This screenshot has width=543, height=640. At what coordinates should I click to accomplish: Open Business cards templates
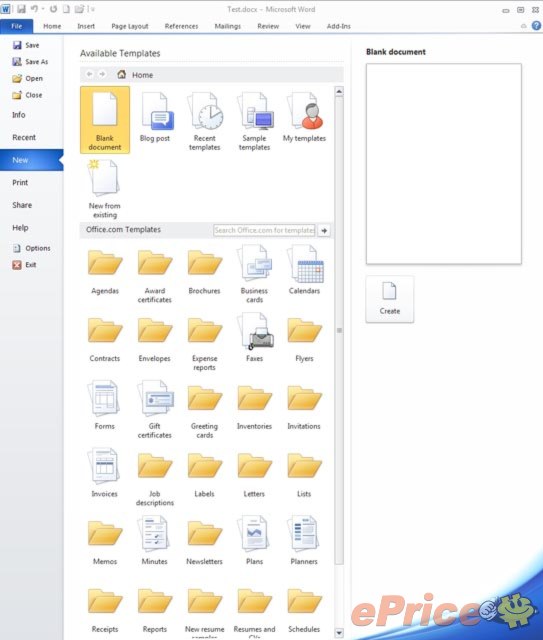[x=254, y=274]
